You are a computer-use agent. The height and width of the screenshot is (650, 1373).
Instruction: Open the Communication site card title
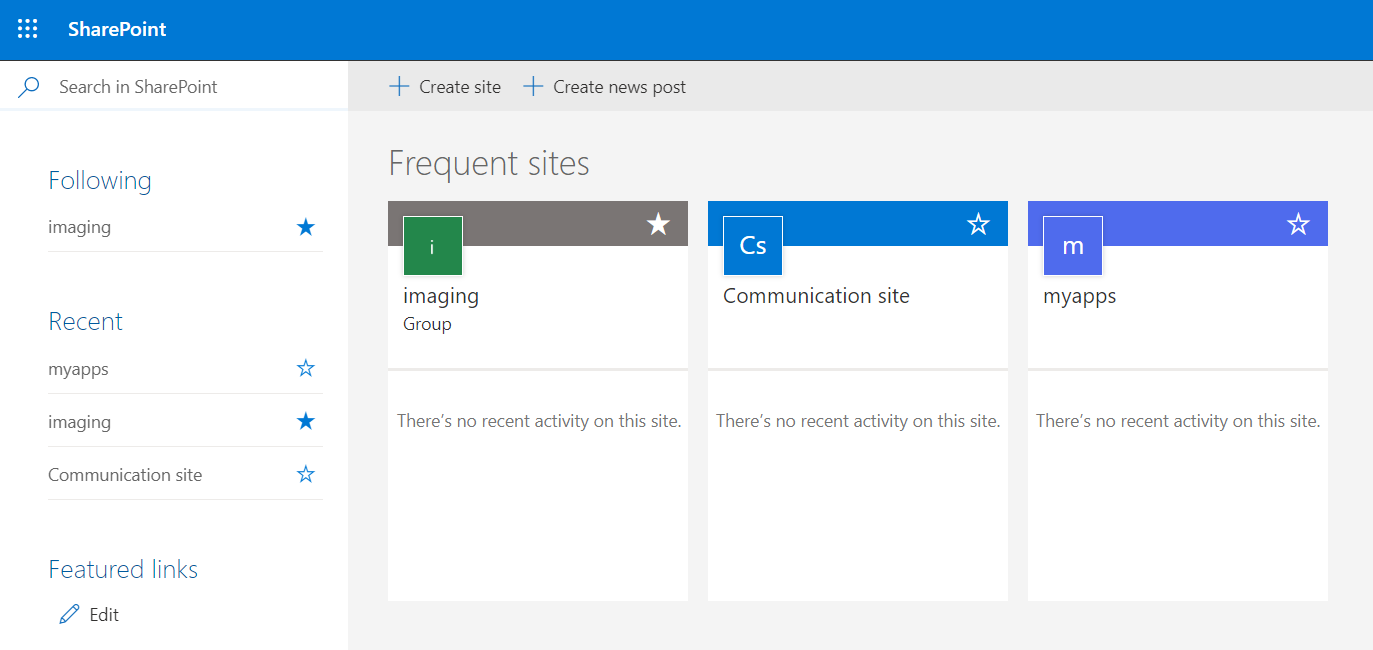pyautogui.click(x=817, y=296)
